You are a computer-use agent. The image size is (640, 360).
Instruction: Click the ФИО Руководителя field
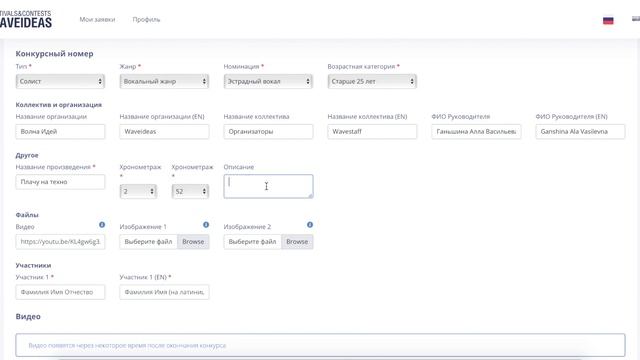pos(476,131)
